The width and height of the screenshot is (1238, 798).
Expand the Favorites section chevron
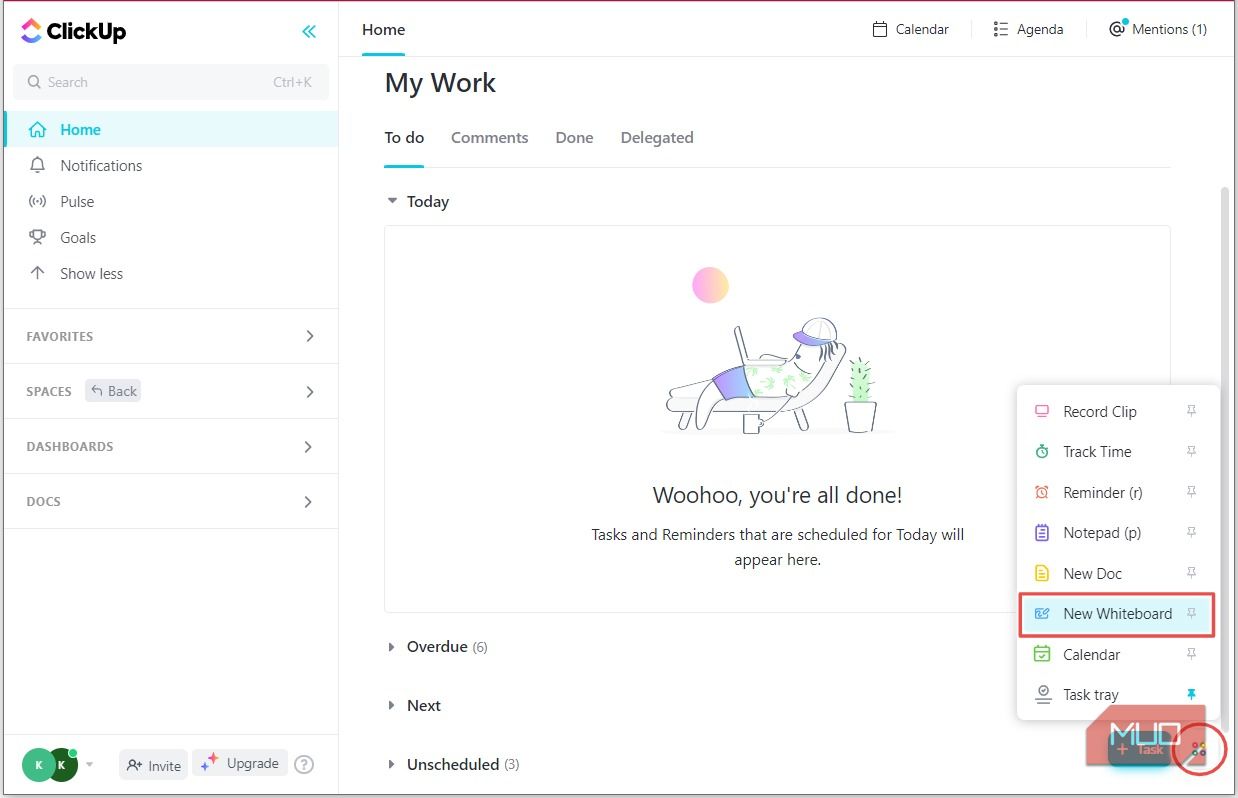(x=309, y=336)
